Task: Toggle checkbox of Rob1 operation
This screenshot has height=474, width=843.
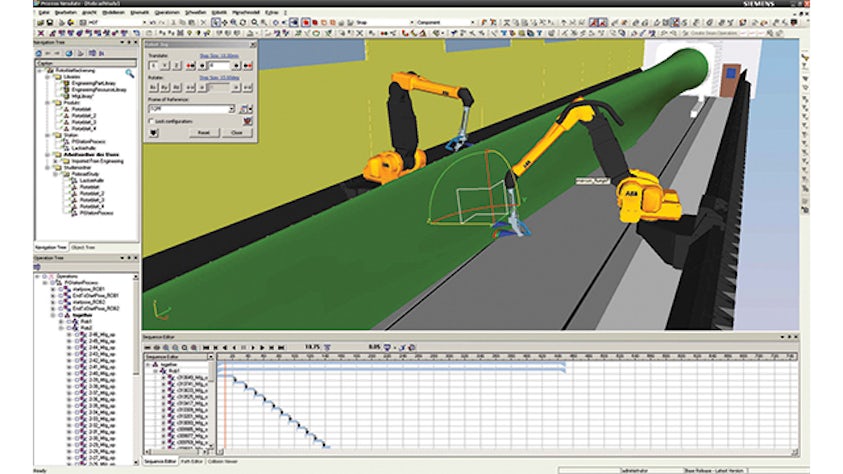Action: point(69,321)
